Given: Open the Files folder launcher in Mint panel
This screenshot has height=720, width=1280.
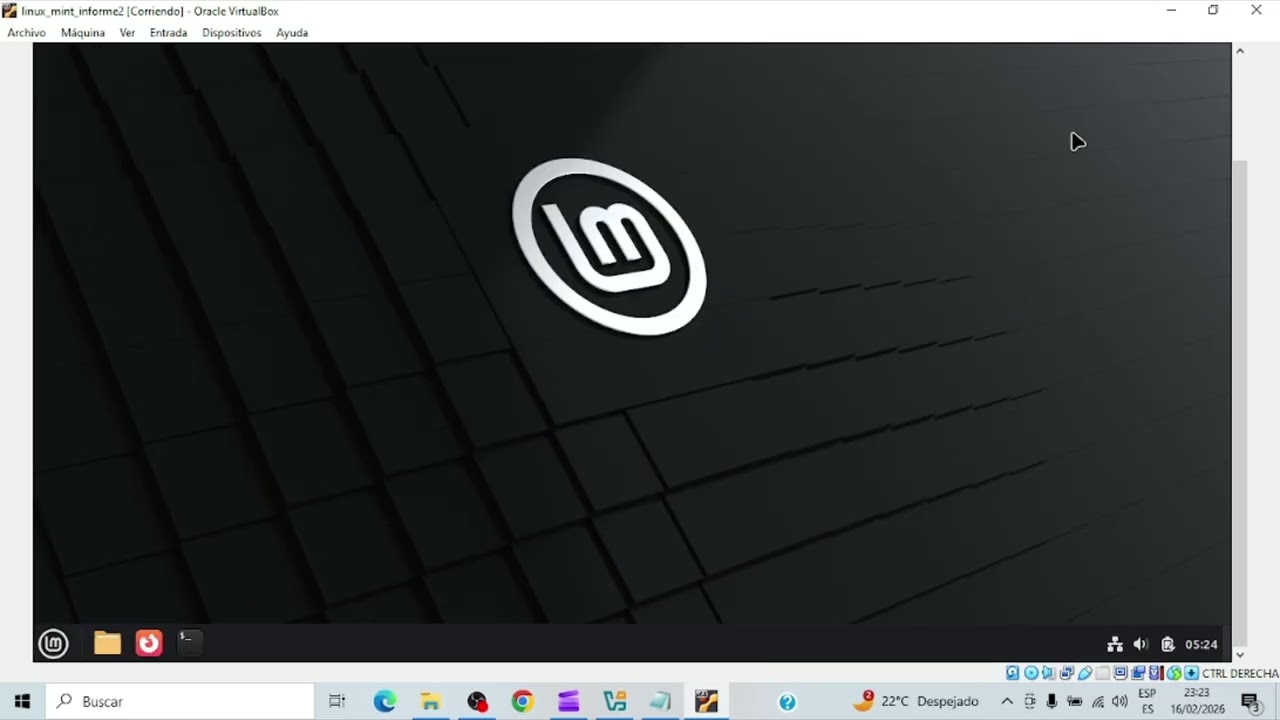Looking at the screenshot, I should 107,643.
